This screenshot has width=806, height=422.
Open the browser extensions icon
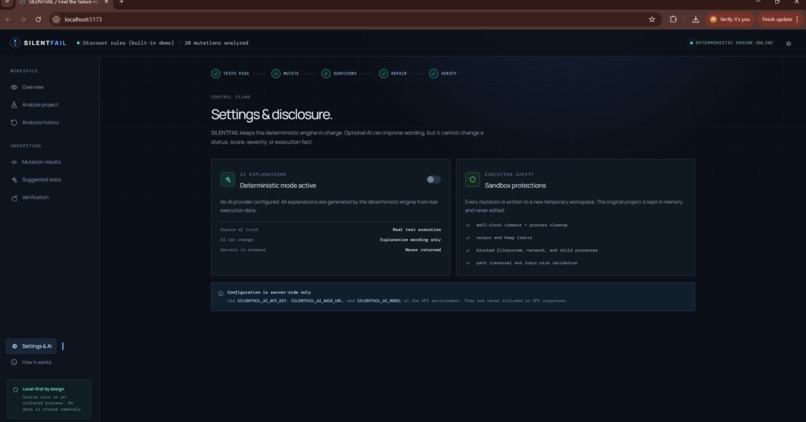pyautogui.click(x=673, y=20)
